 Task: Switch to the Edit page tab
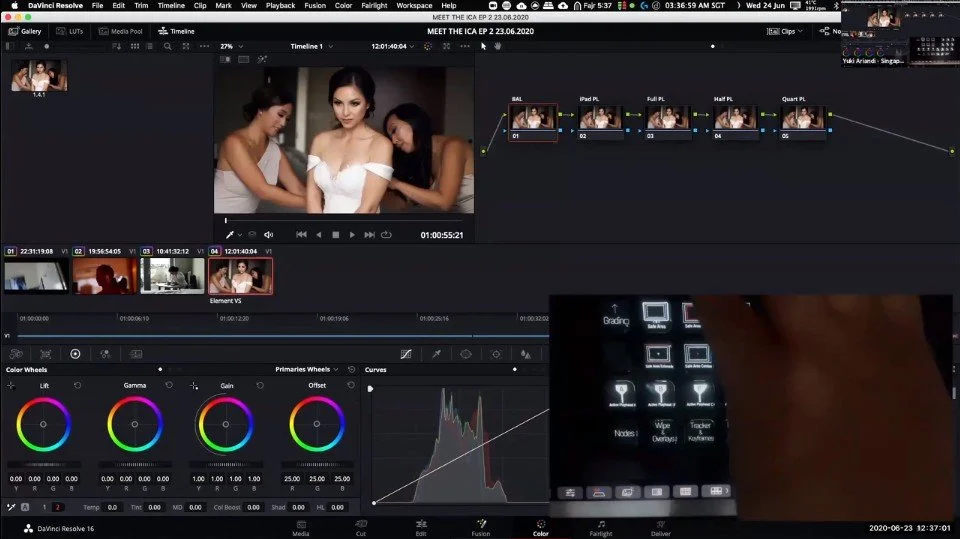pos(421,528)
